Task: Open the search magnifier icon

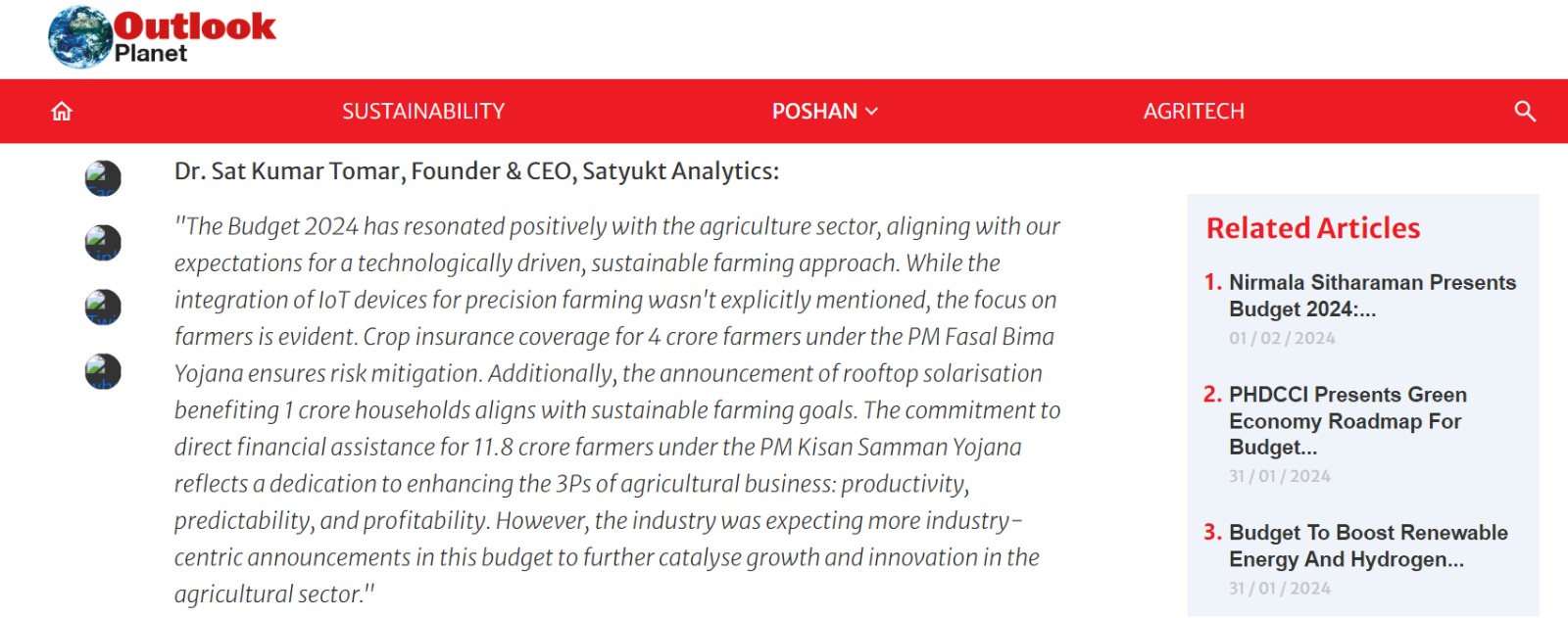Action: point(1524,112)
